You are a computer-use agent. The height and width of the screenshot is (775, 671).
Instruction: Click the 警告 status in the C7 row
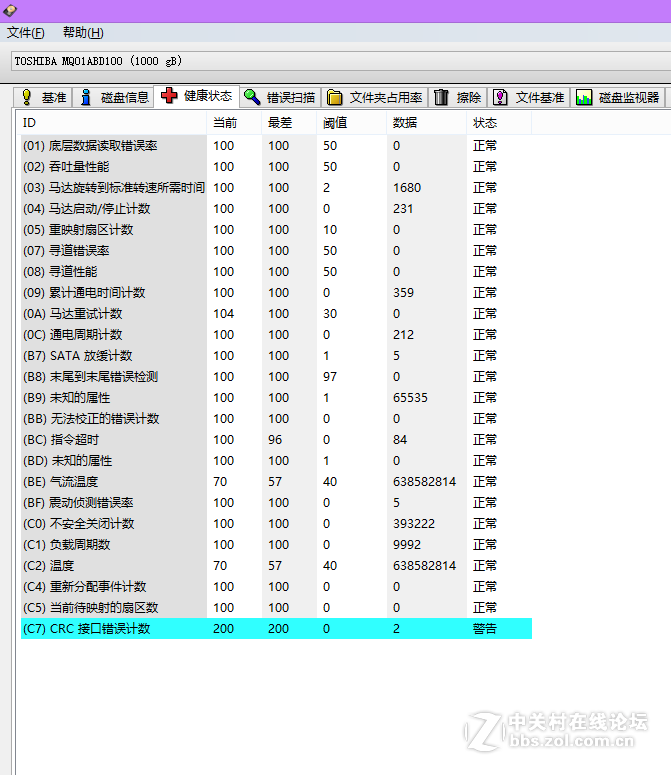click(x=485, y=629)
